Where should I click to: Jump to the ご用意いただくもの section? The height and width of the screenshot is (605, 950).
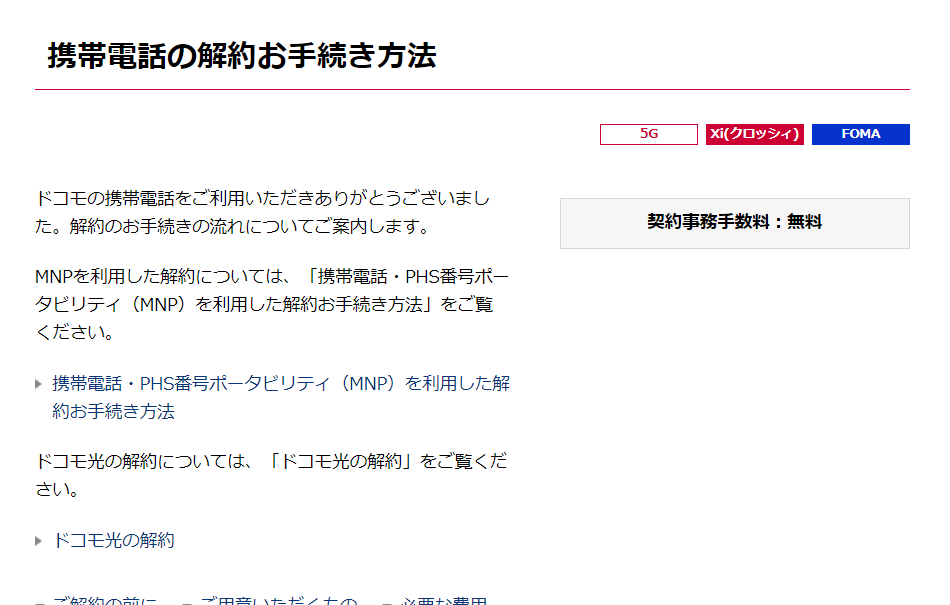(279, 600)
